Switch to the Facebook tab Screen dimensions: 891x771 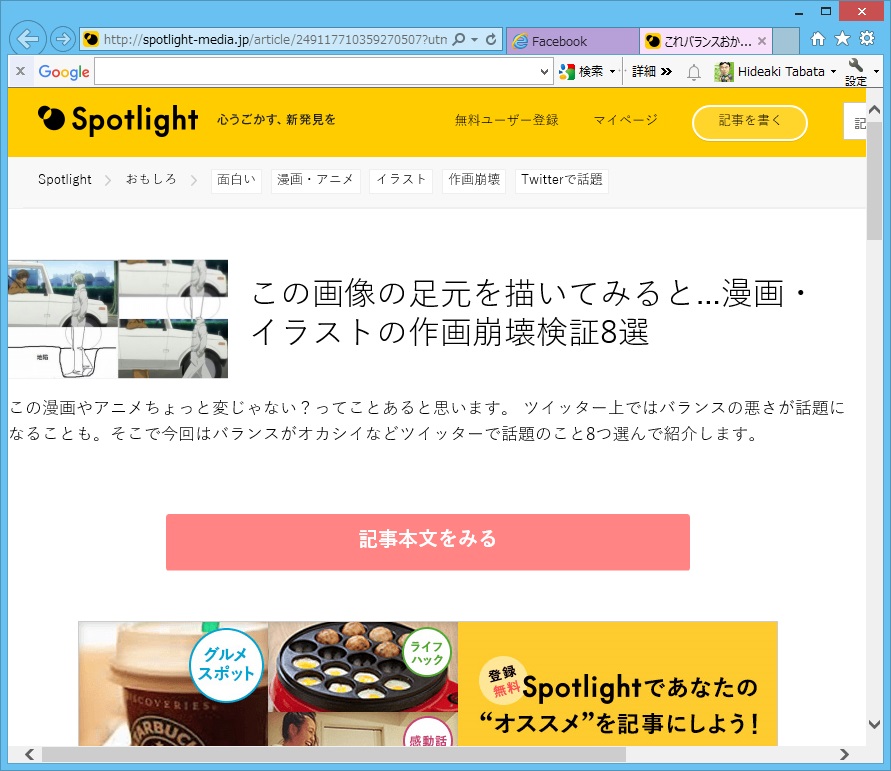click(x=573, y=41)
